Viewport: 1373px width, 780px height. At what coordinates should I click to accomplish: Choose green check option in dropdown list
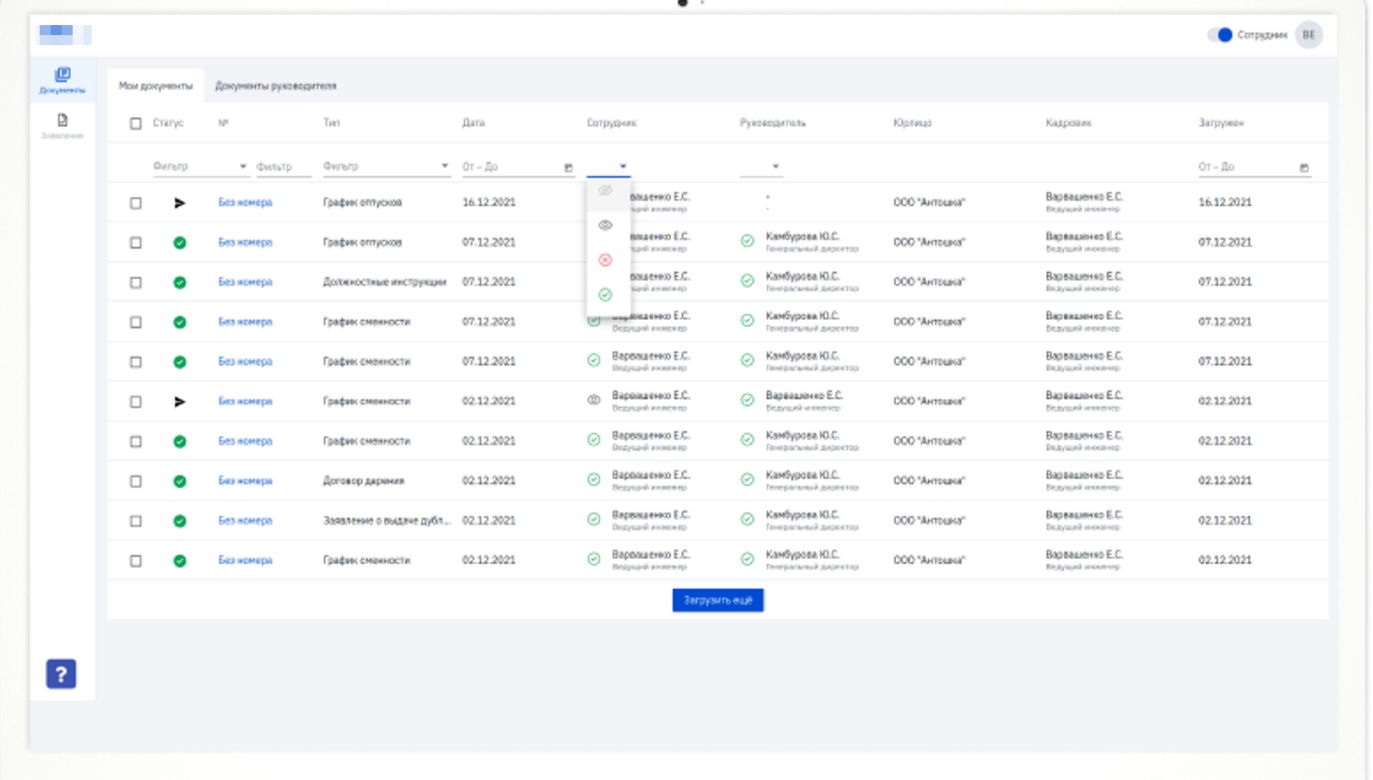605,295
